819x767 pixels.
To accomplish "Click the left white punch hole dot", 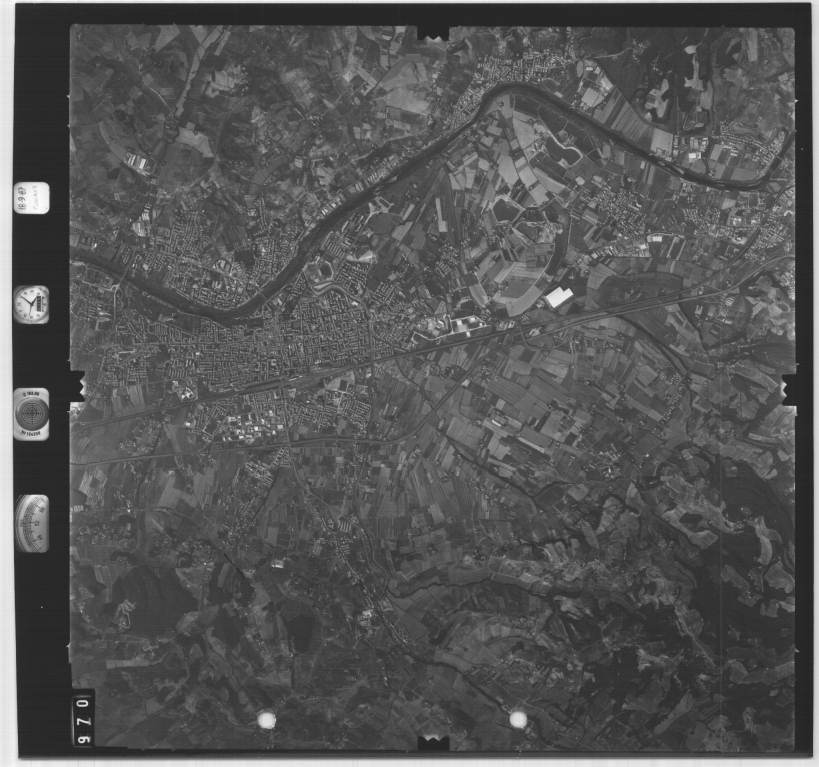I will tap(267, 718).
